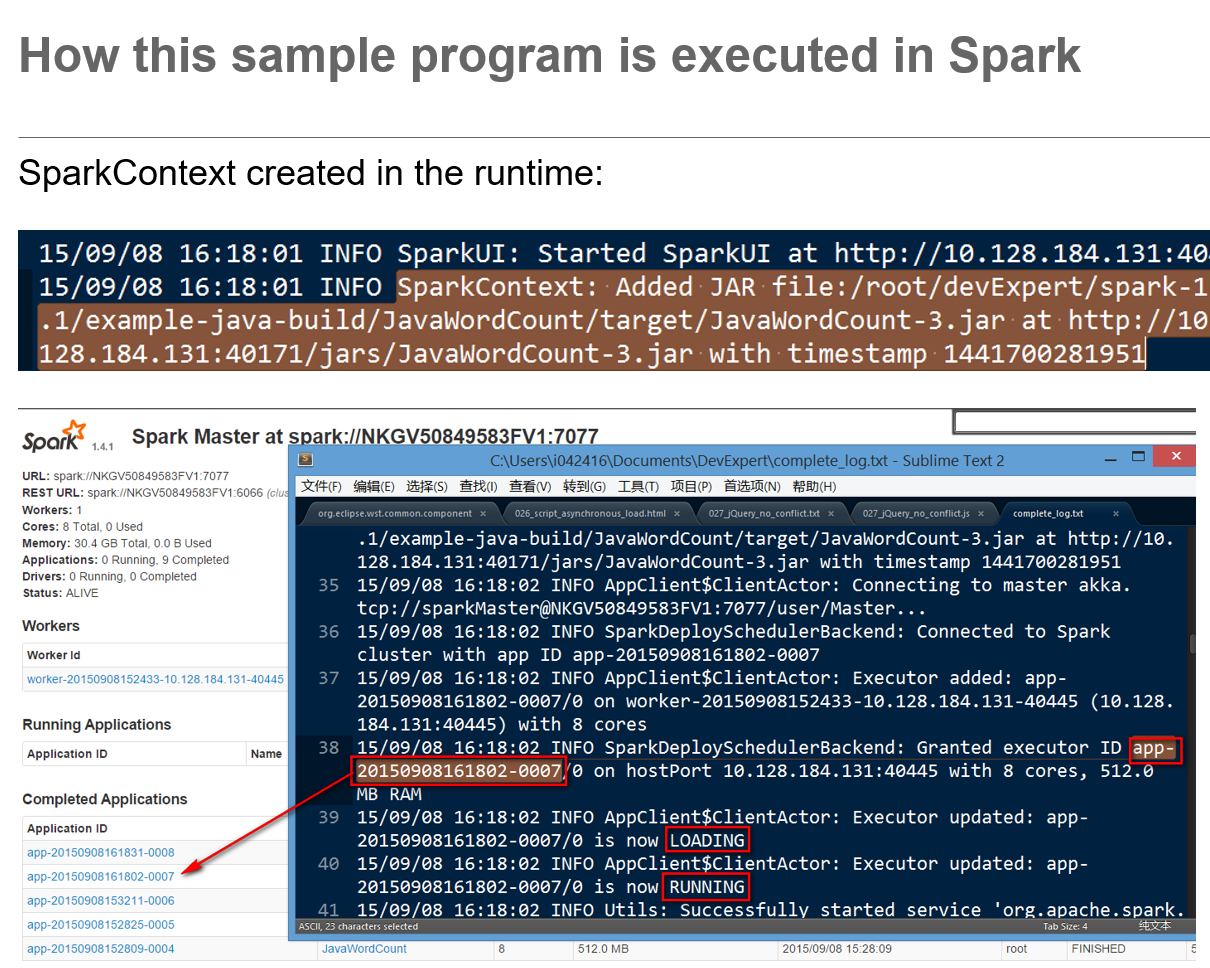Click line number 39 in gutter

329,817
